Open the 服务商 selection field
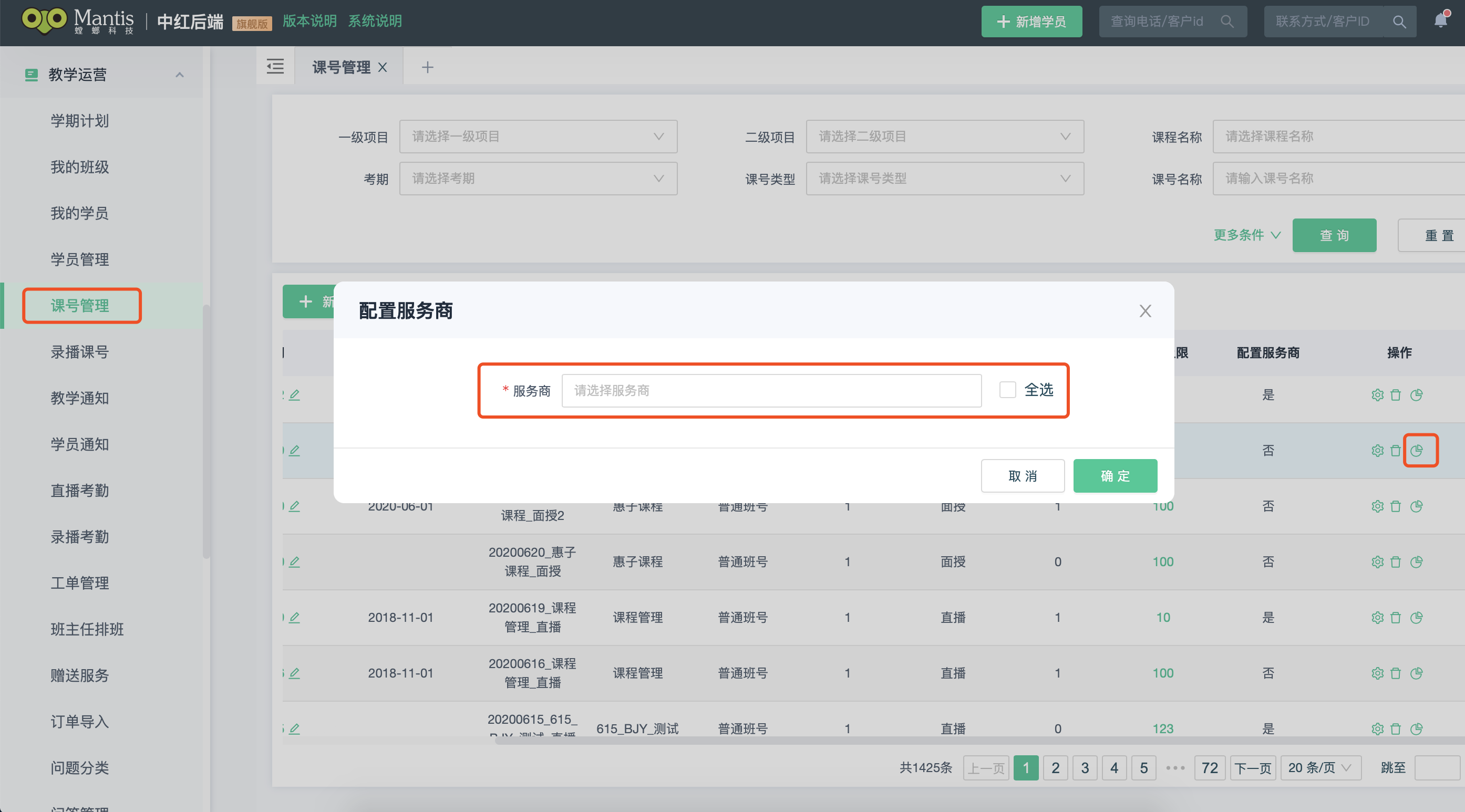 click(771, 391)
